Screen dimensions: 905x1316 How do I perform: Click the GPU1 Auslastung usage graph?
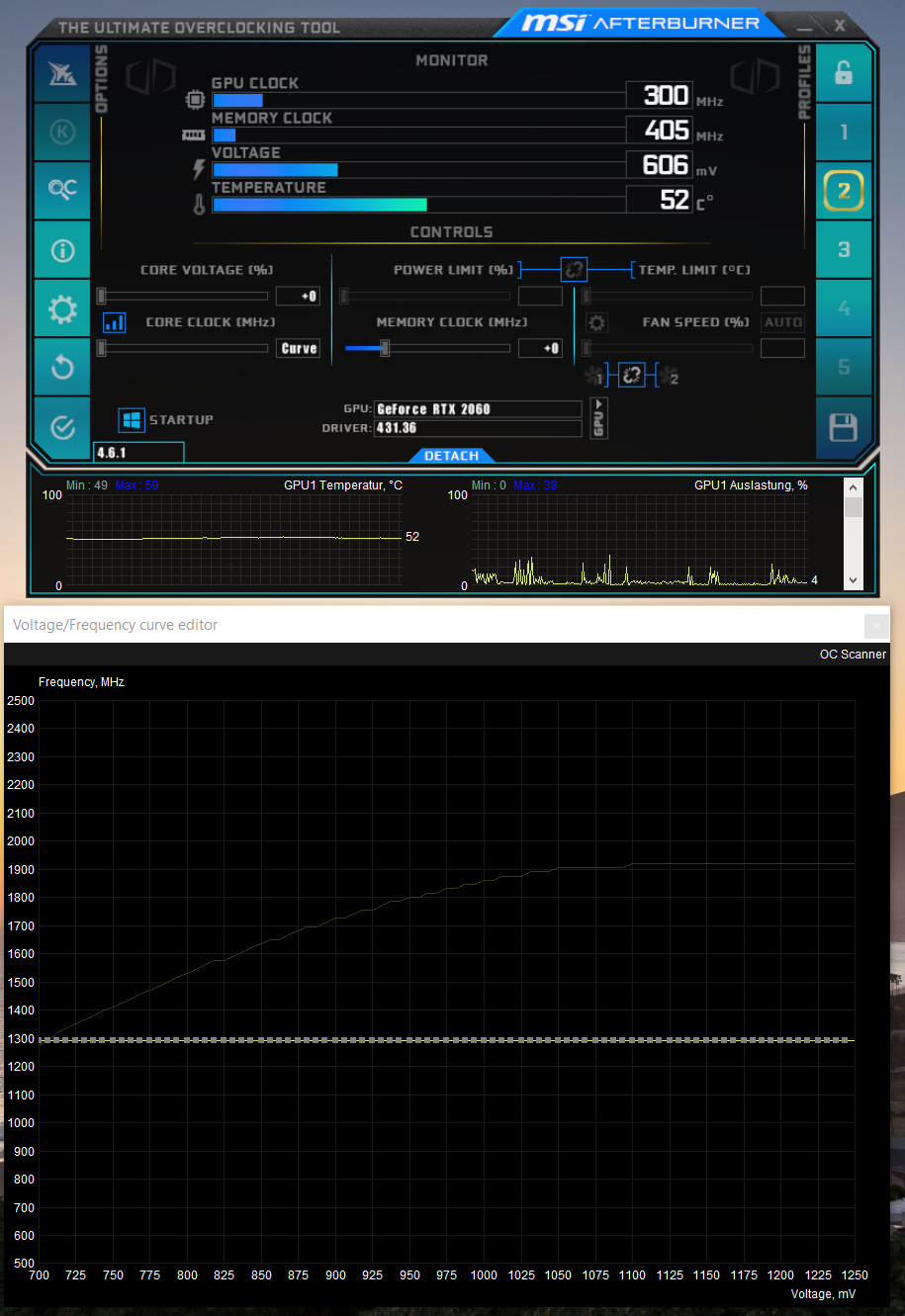click(639, 539)
